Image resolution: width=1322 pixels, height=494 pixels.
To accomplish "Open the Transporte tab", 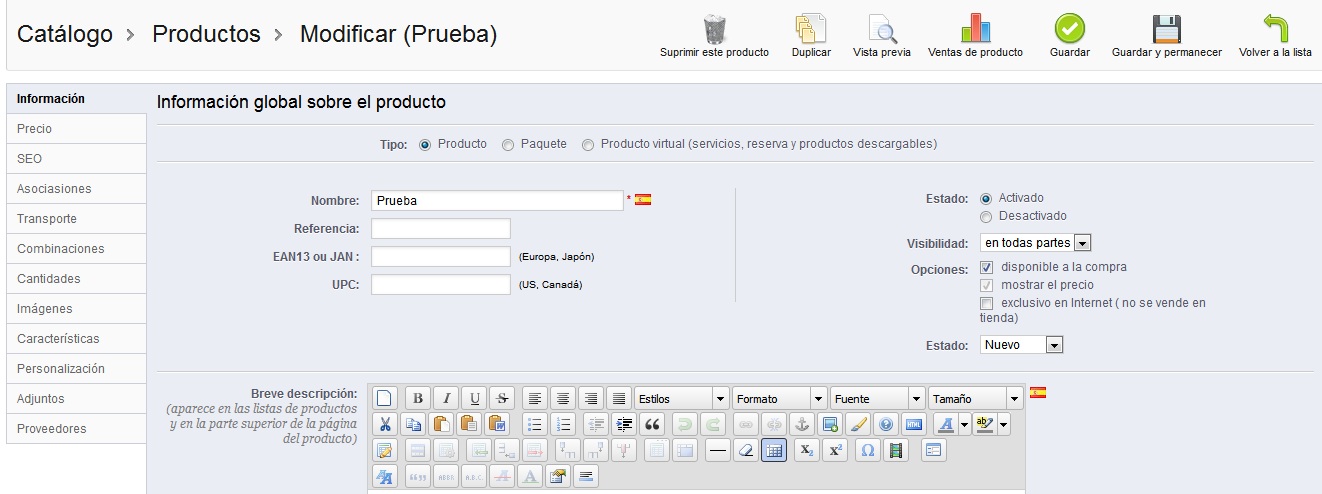I will [x=76, y=219].
